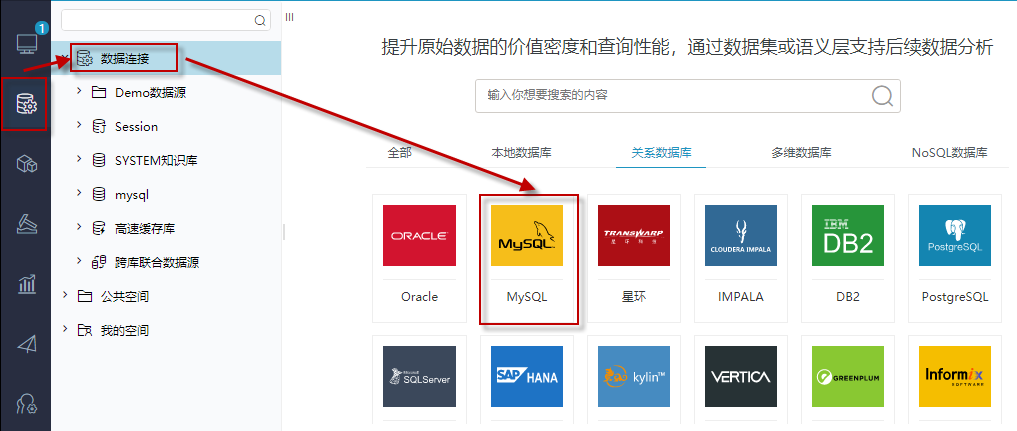Click the 输入你想要搜索的内容 search field
The width and height of the screenshot is (1017, 431).
(x=688, y=96)
